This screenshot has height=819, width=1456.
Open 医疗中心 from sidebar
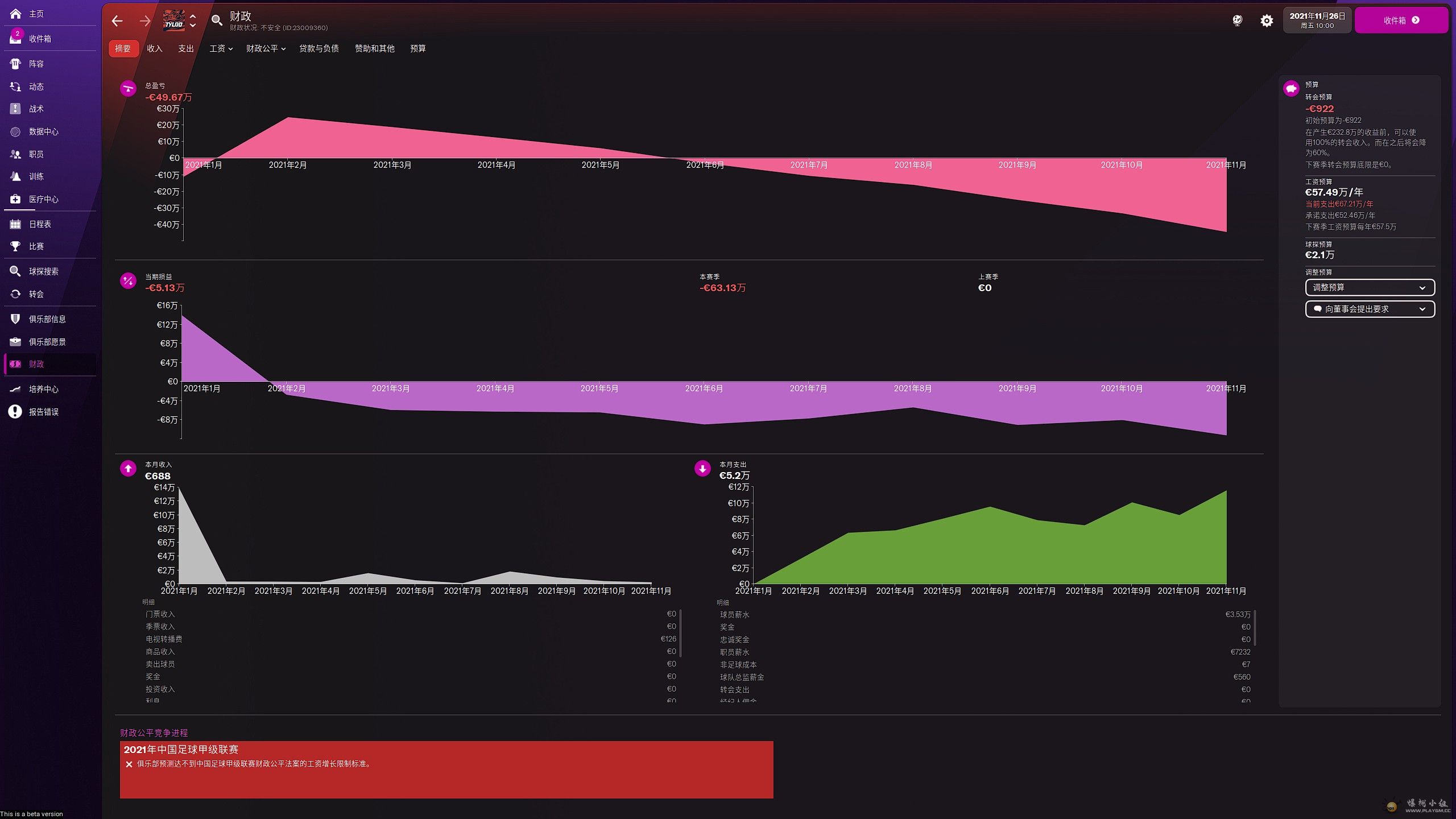point(43,199)
